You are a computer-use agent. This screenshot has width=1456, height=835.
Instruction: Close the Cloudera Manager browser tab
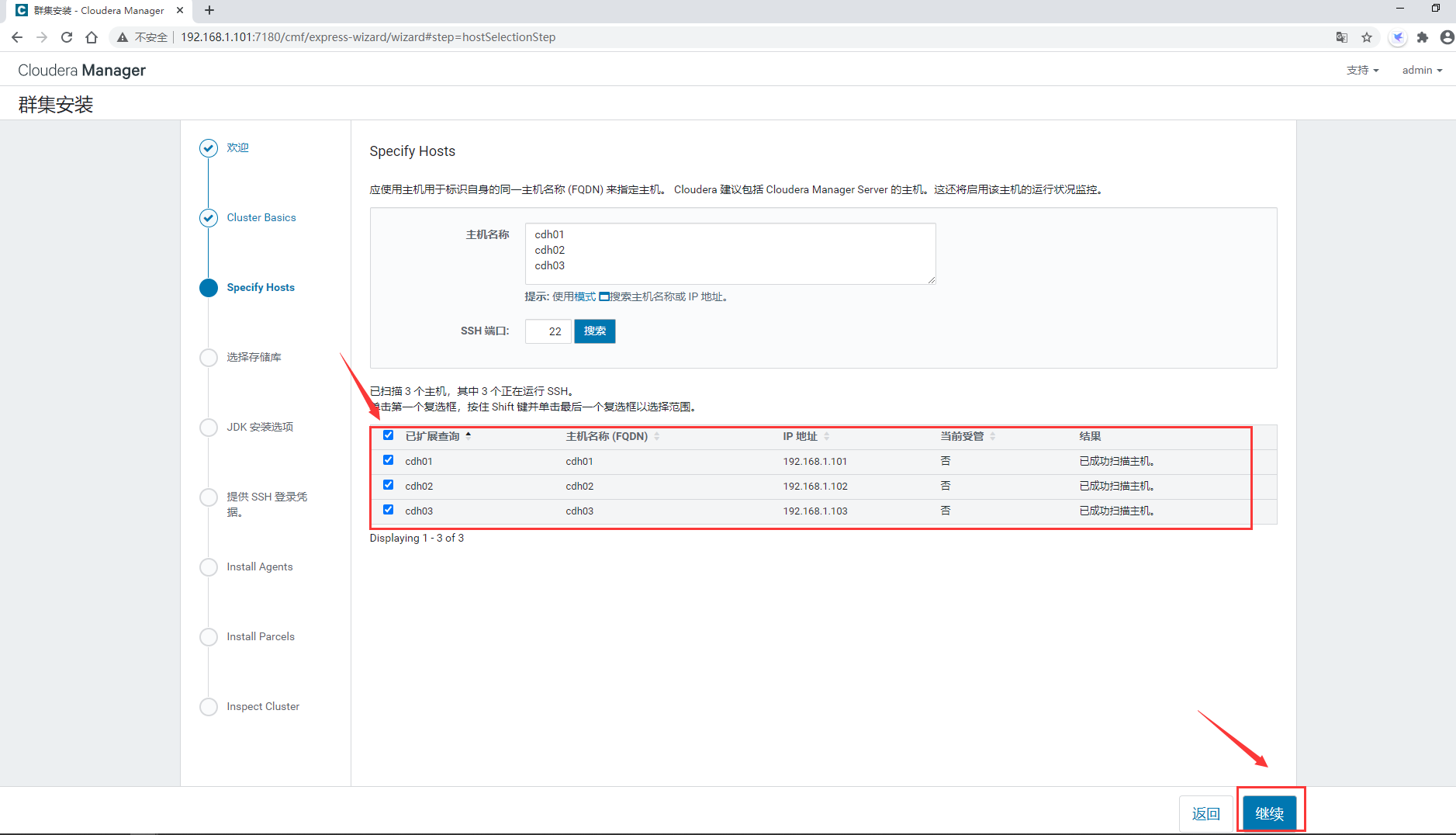coord(180,10)
